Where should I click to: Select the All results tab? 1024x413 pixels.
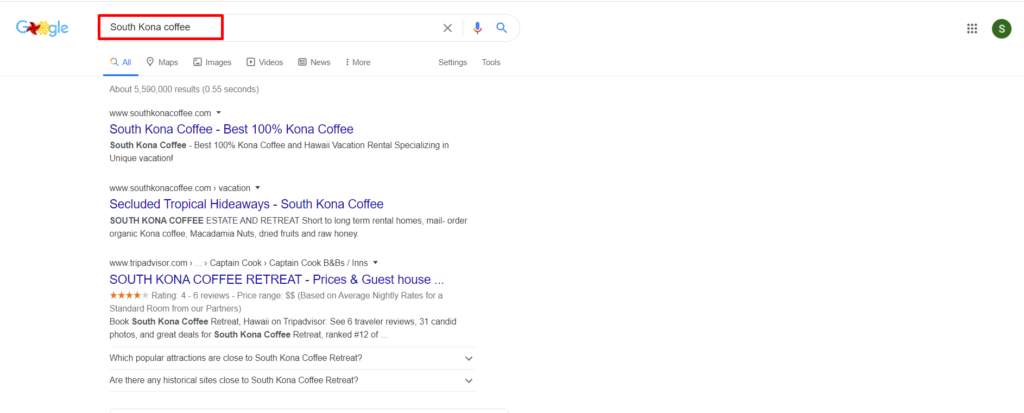pos(121,63)
